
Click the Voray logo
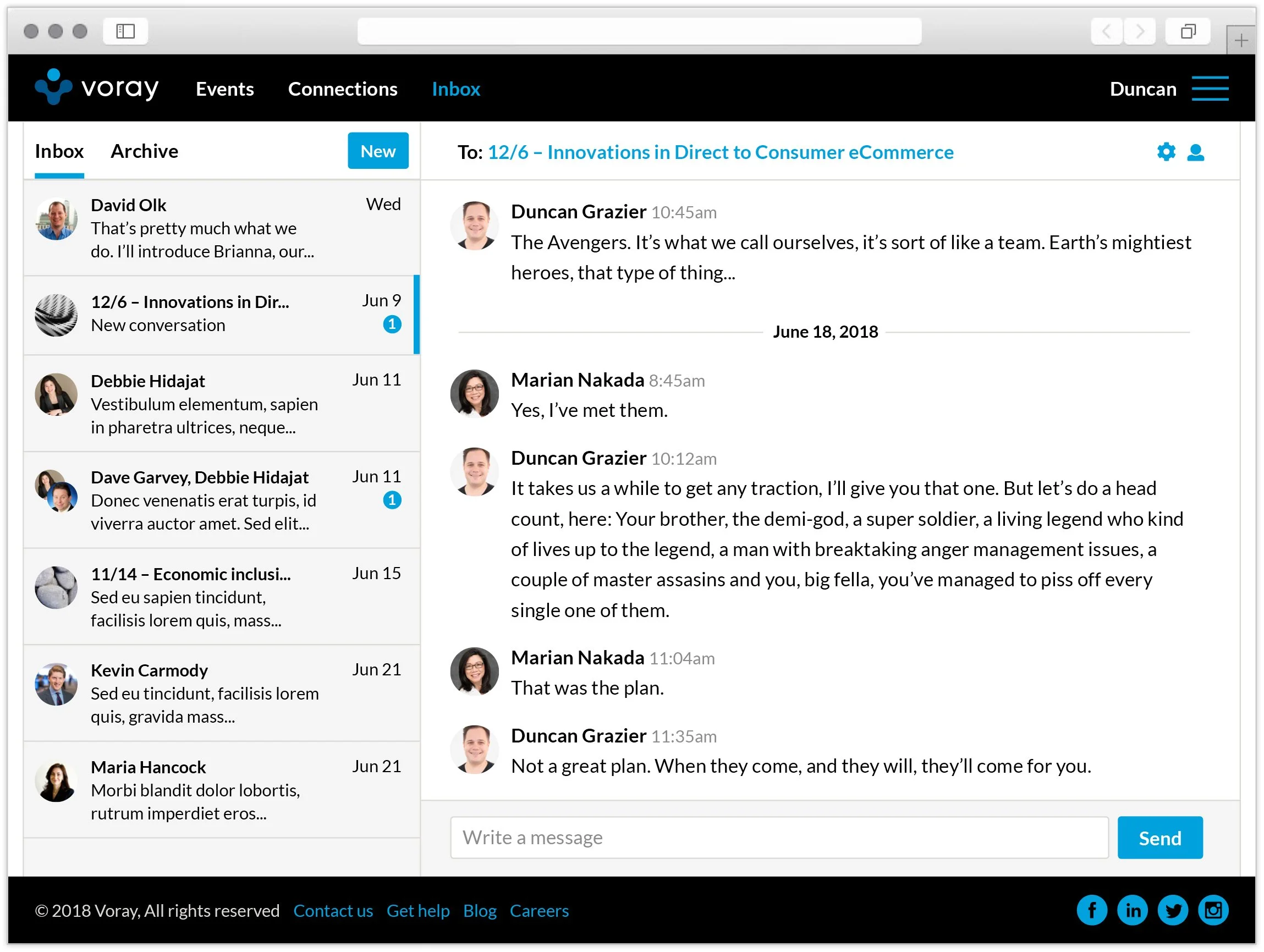click(97, 87)
